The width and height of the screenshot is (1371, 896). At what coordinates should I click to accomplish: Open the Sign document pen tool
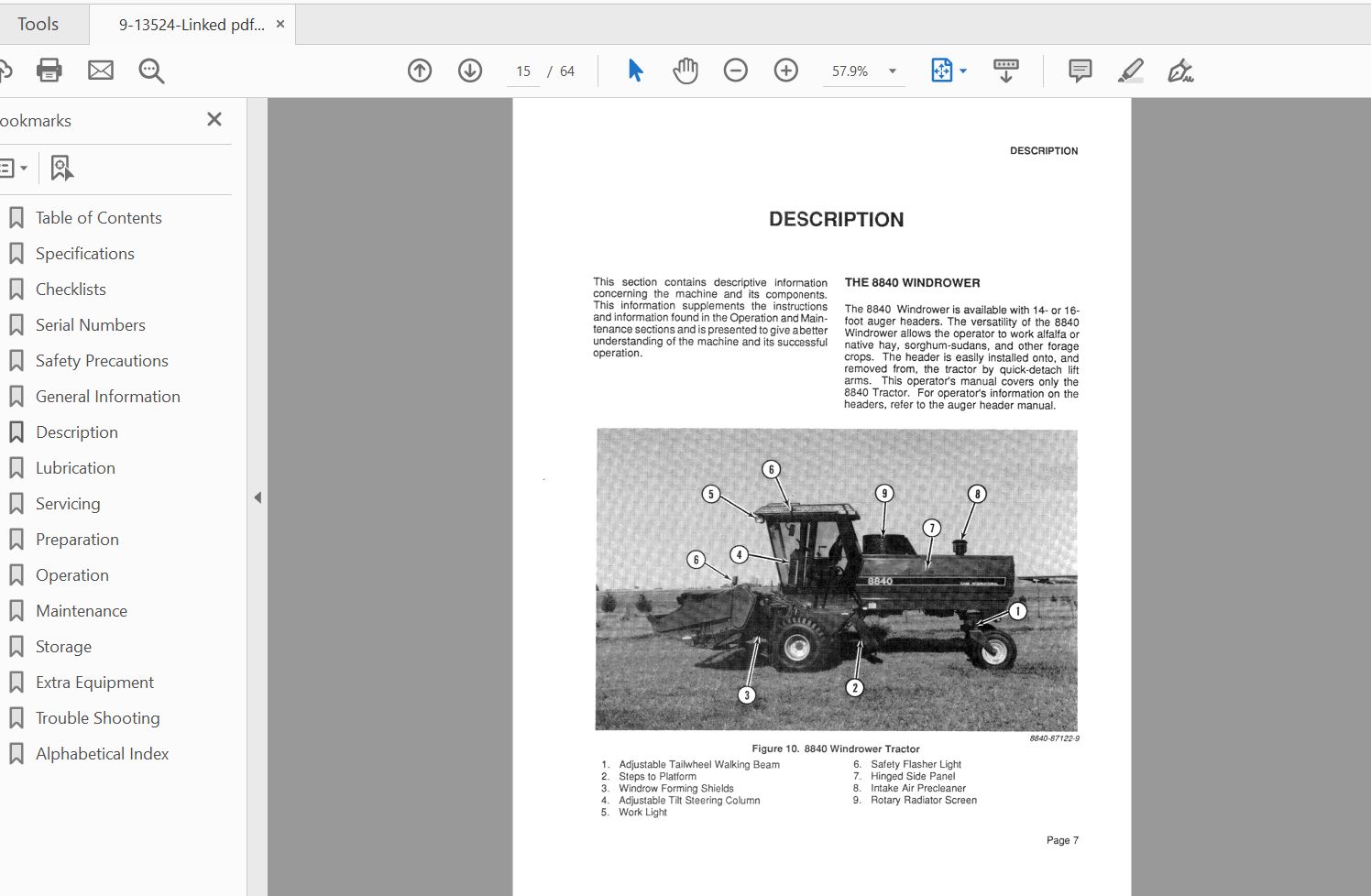tap(1180, 71)
